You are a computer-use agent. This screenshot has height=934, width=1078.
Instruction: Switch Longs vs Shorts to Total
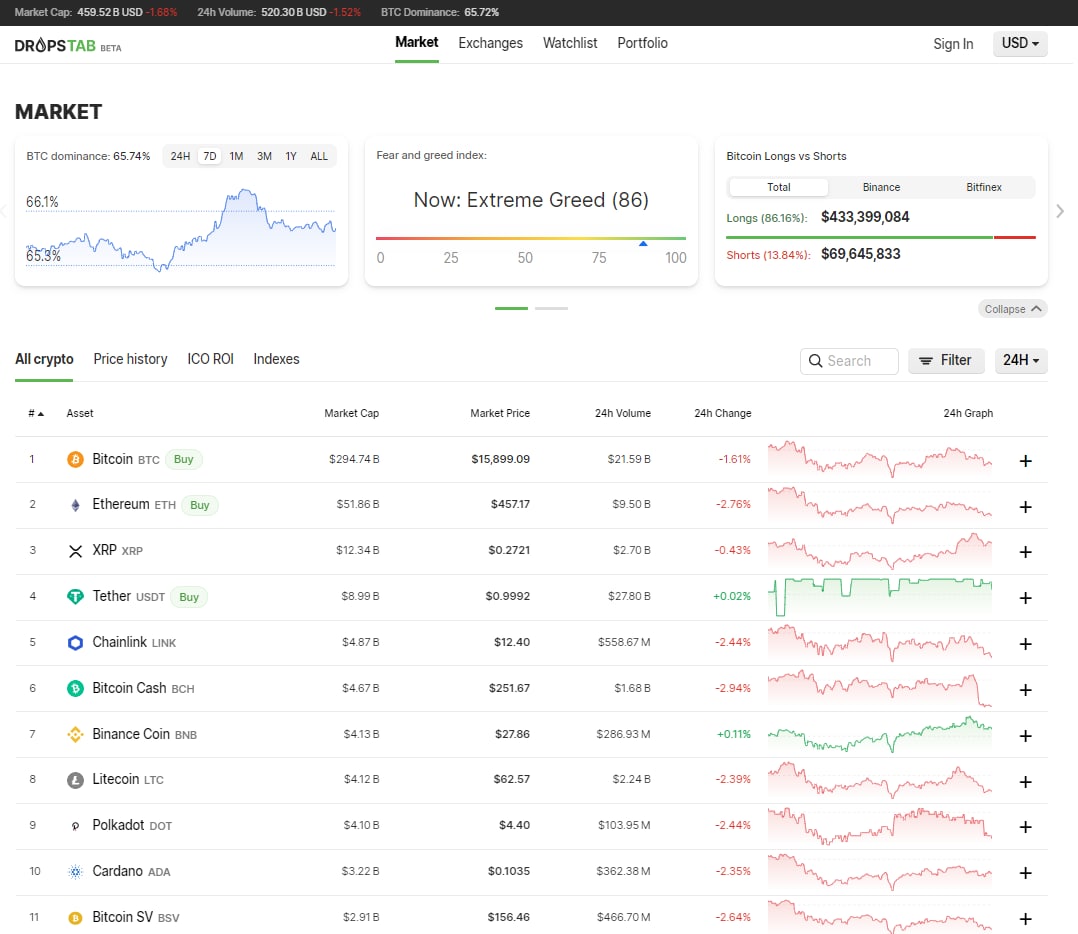[x=778, y=187]
